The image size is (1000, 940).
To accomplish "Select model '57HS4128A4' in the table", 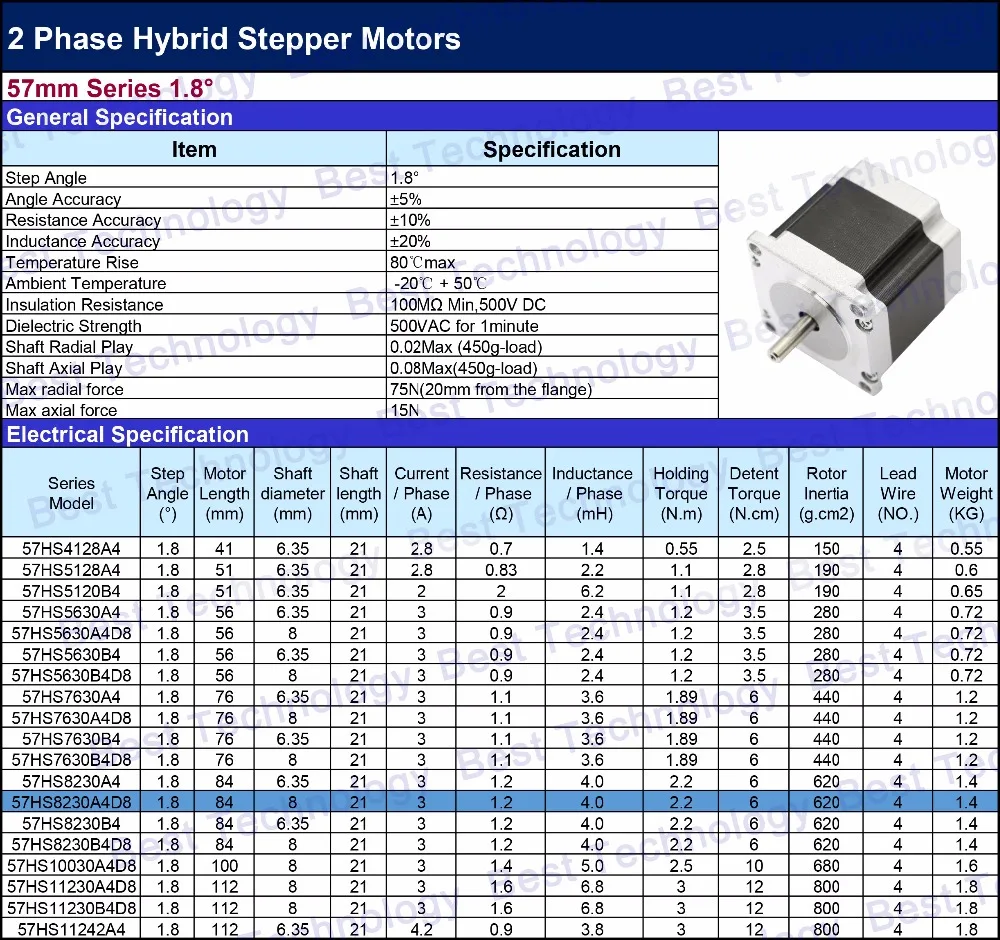I will [x=71, y=548].
